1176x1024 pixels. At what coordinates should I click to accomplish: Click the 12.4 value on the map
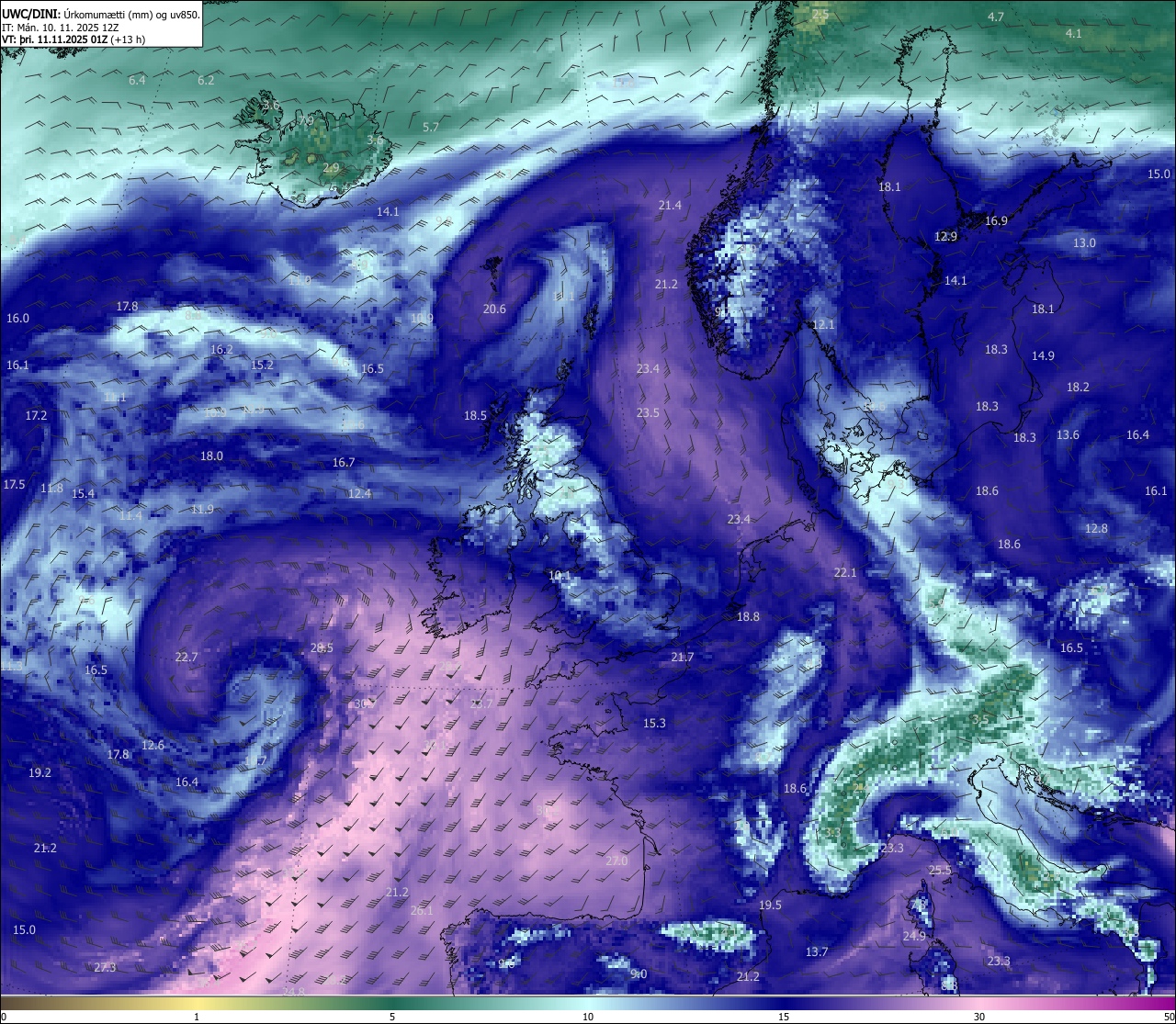(359, 494)
